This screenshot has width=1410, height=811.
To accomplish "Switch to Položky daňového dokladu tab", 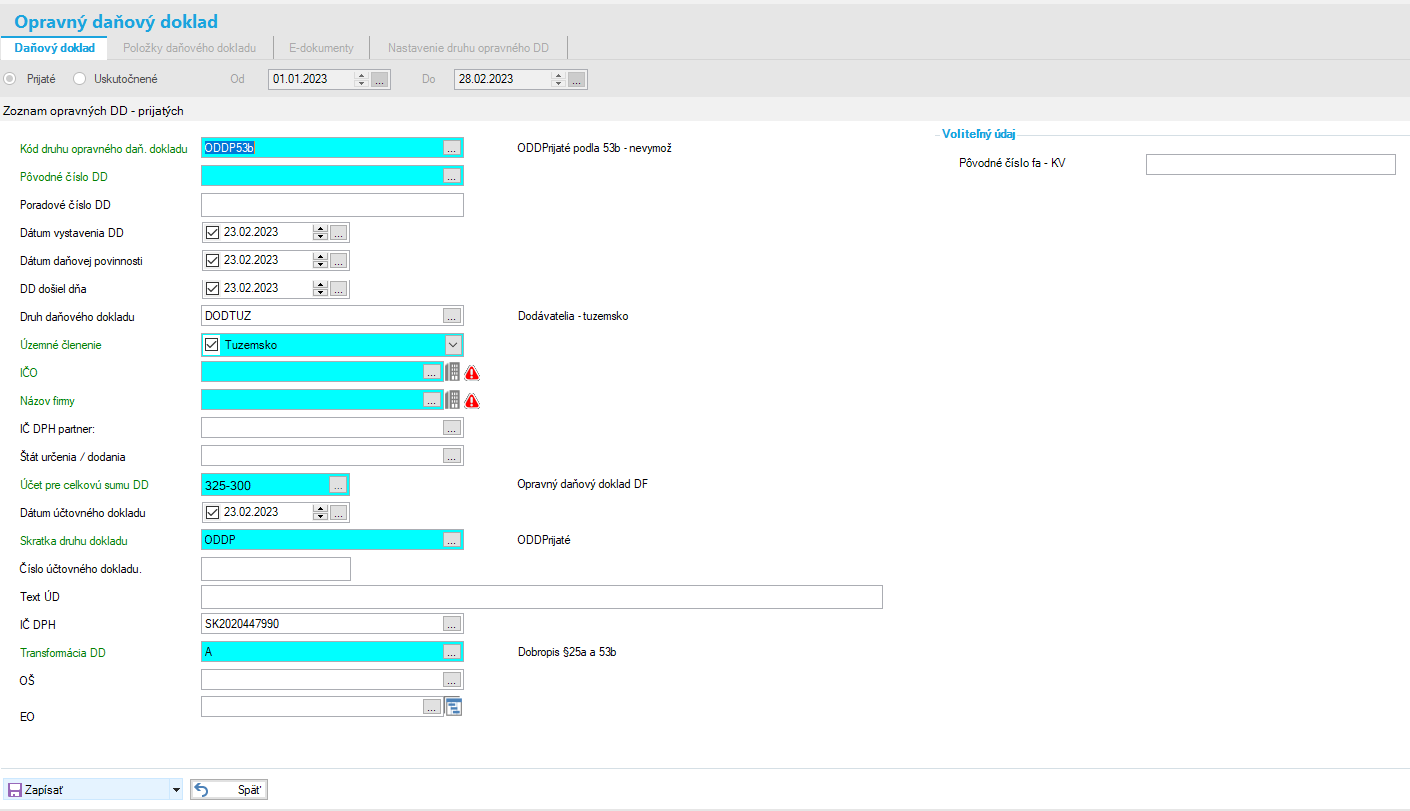I will coord(190,47).
